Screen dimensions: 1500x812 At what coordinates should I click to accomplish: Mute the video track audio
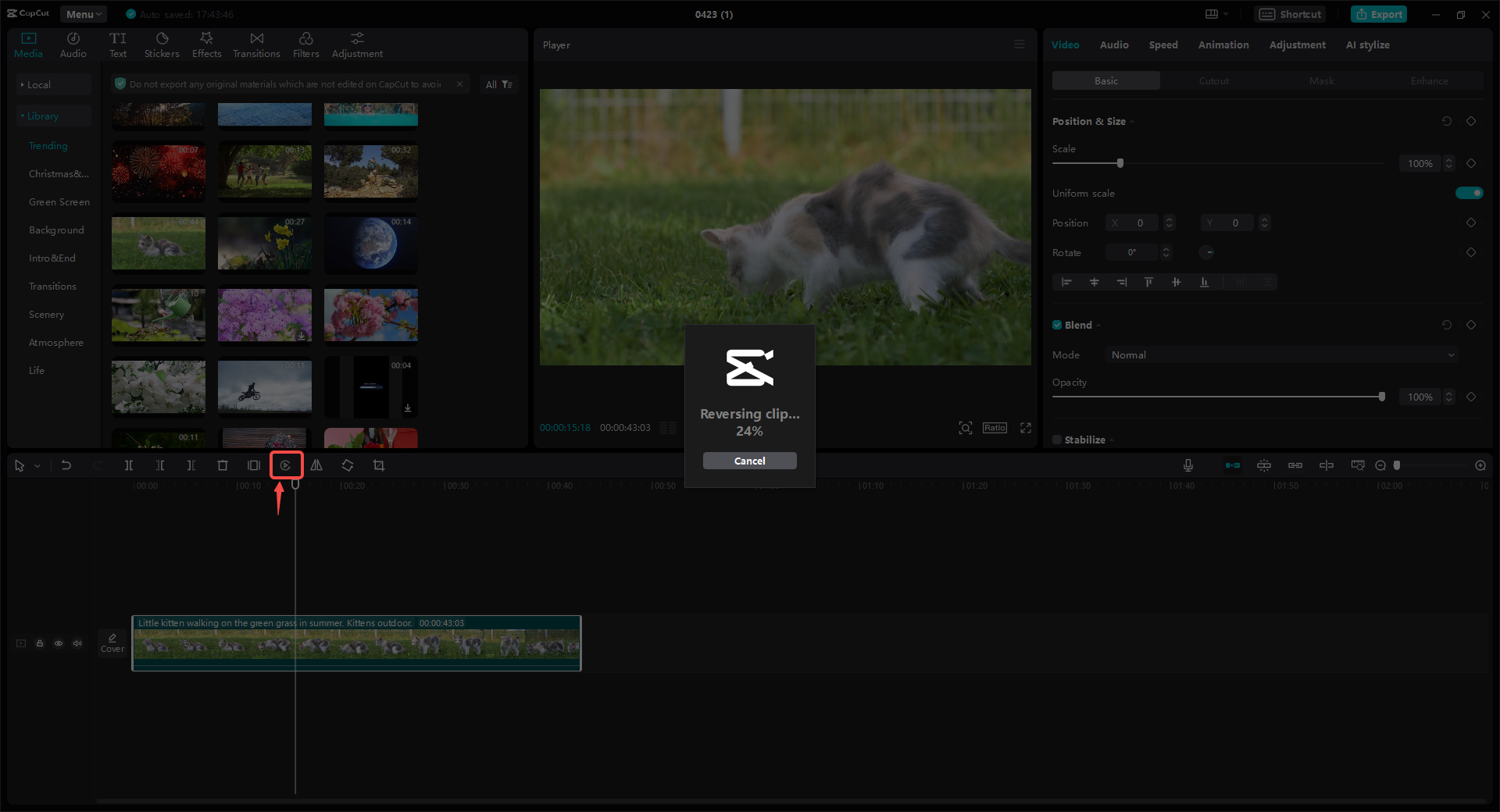click(x=77, y=643)
